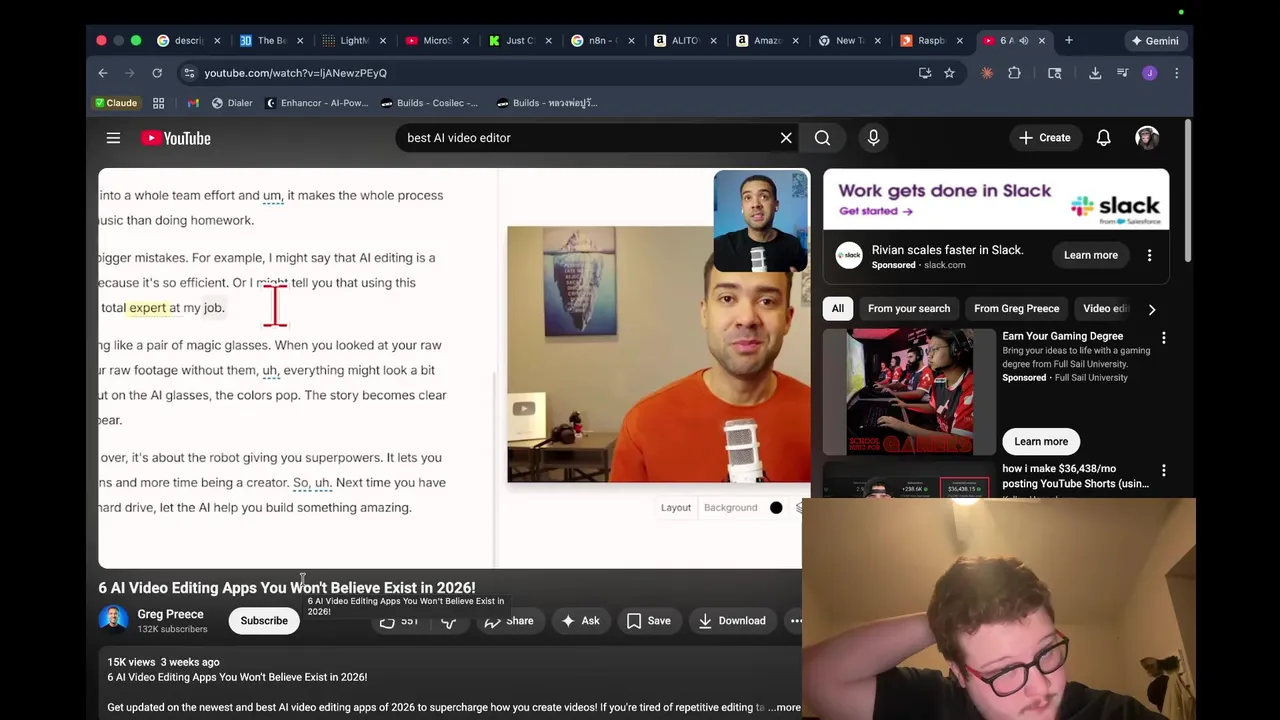Close the current YouTube tab
The image size is (1280, 720).
coord(1041,41)
